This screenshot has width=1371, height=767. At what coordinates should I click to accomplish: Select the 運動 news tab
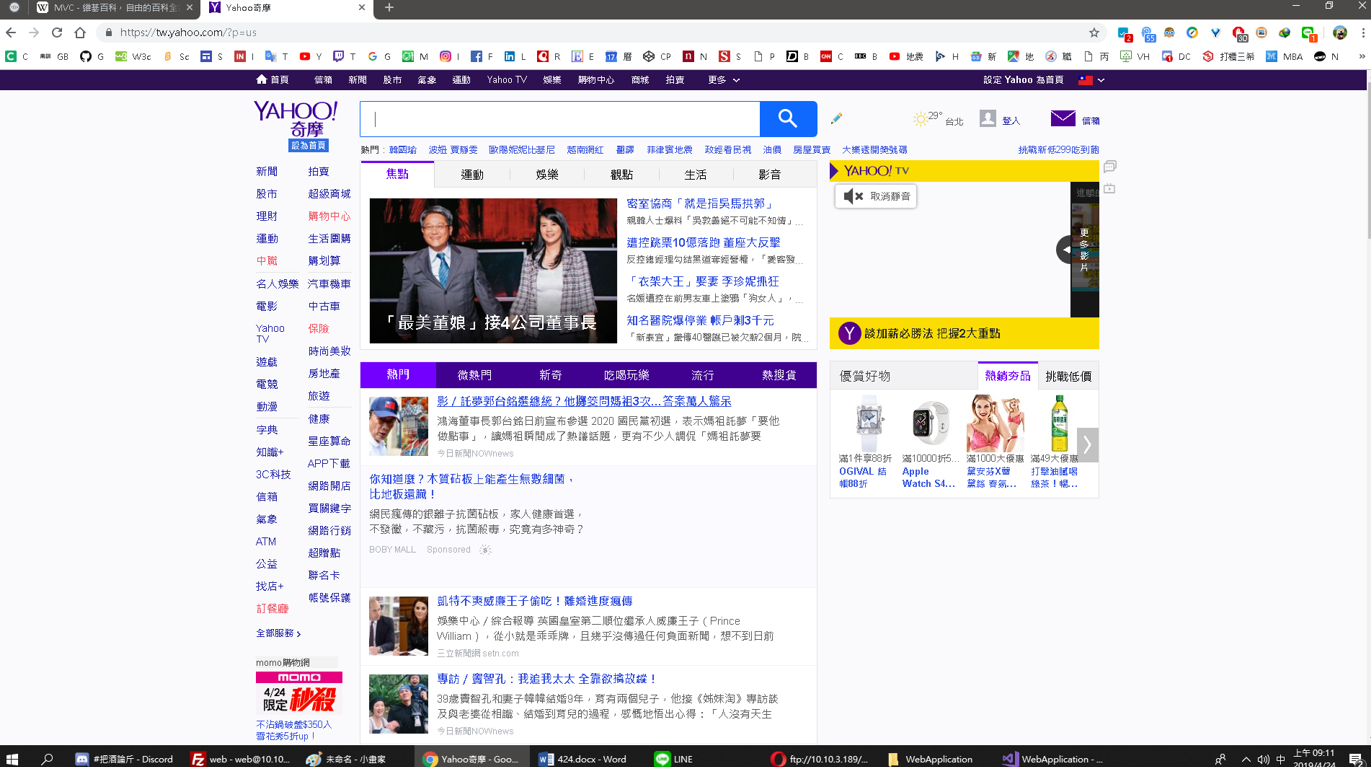tap(472, 174)
